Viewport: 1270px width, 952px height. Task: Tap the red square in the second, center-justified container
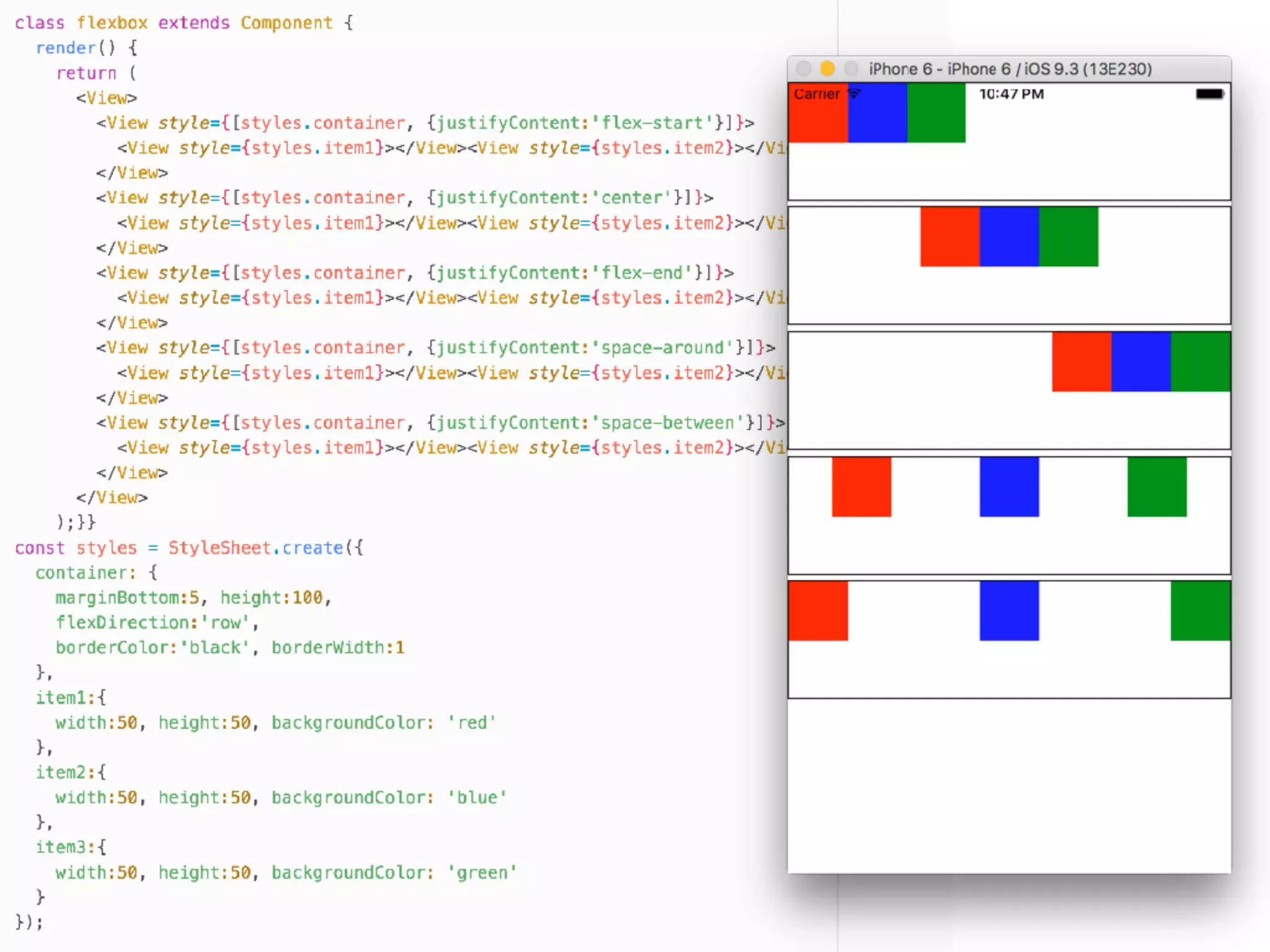coord(950,237)
